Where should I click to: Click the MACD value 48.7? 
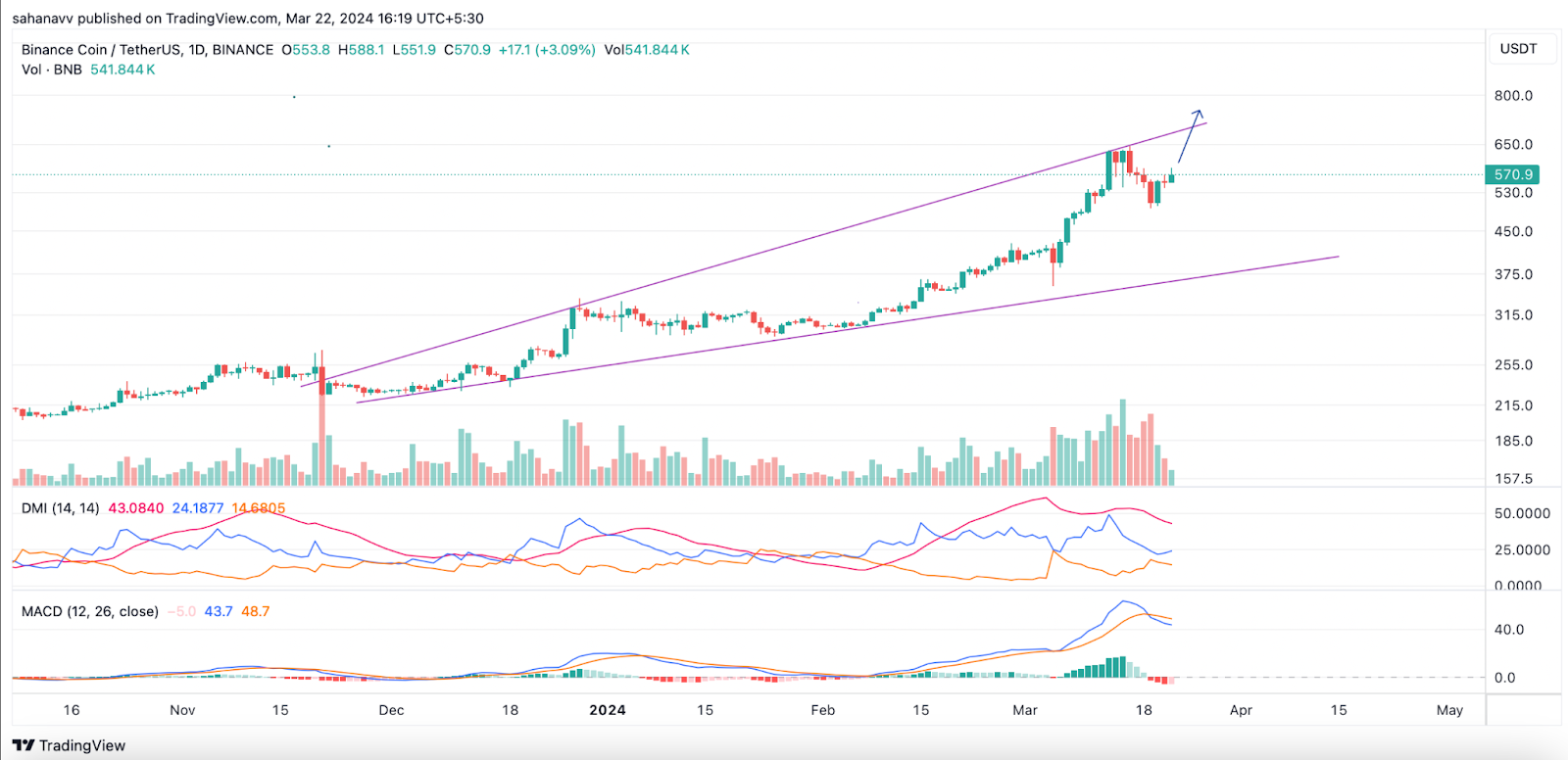255,611
